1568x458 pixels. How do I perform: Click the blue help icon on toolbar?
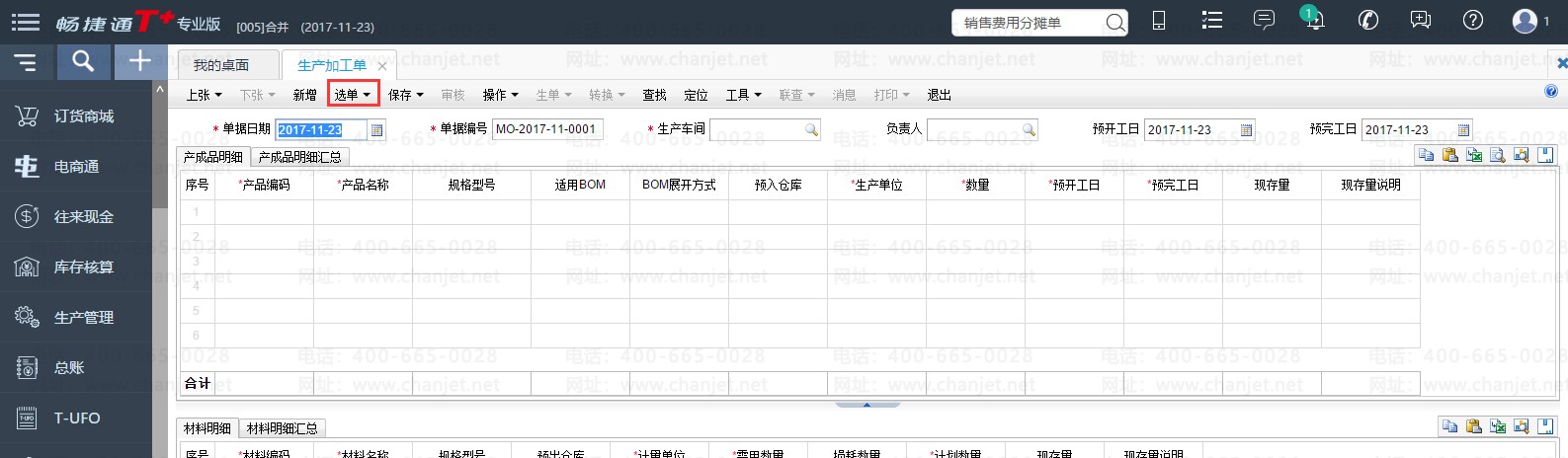pos(1551,92)
